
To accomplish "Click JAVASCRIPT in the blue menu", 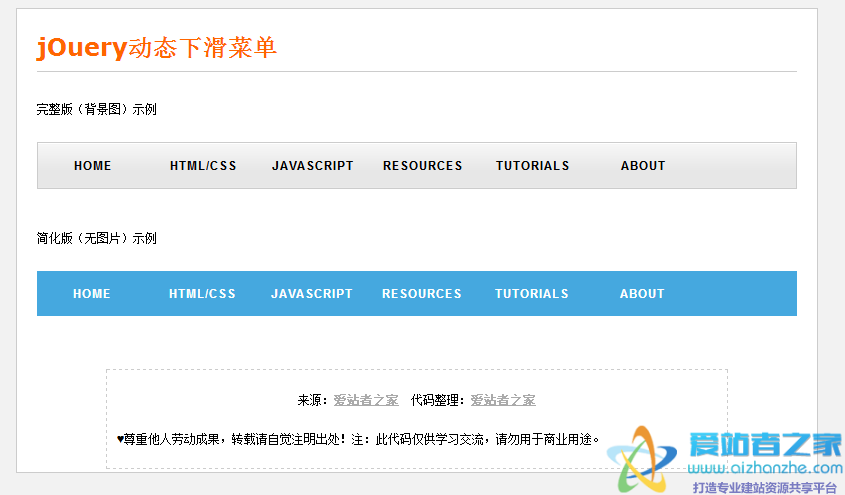I will (x=311, y=294).
